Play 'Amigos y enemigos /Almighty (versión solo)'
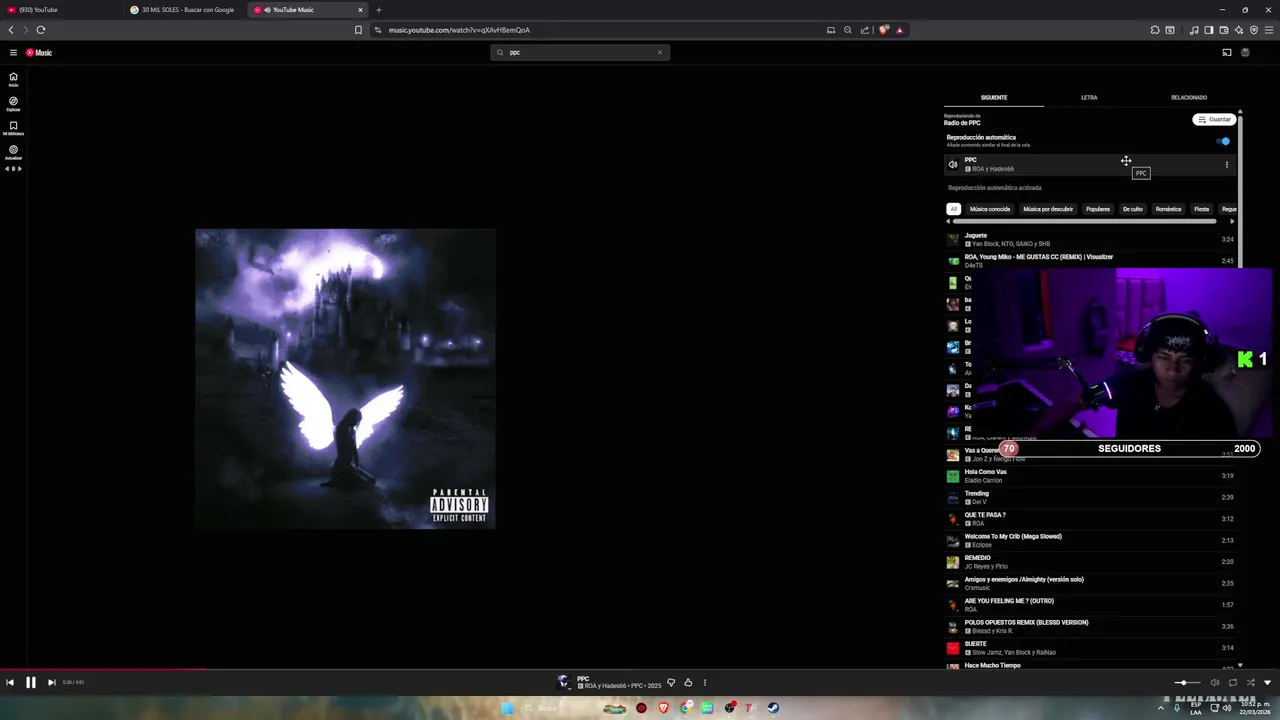1280x720 pixels. coord(1090,583)
